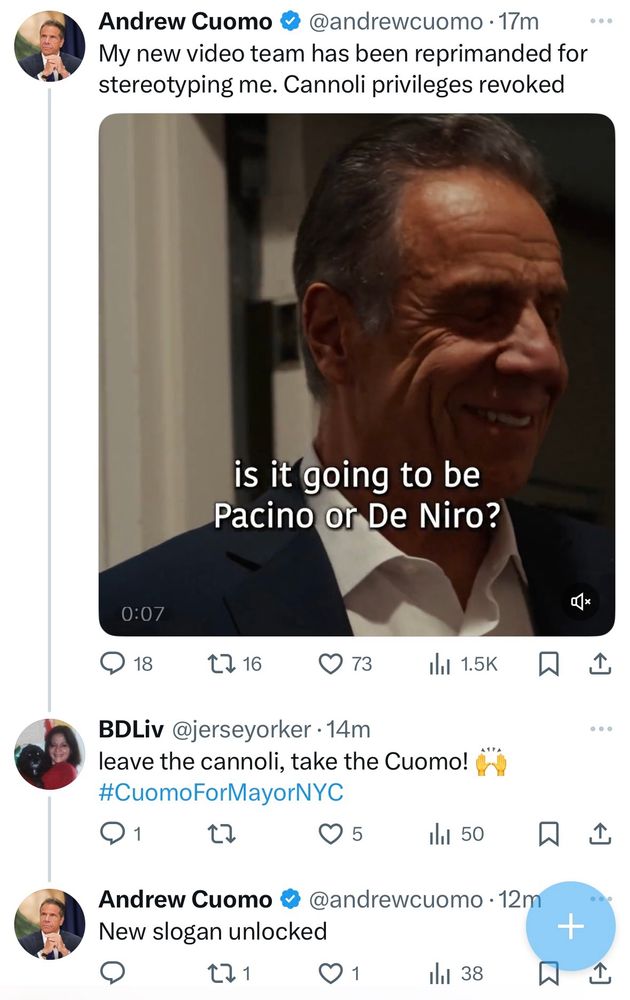This screenshot has height=1000, width=630.
Task: Share the Pacino or De Niro video tweet
Action: (600, 664)
